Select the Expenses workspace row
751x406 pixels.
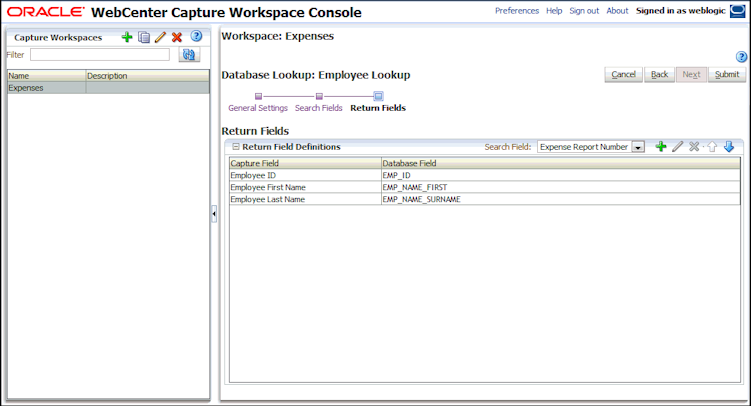pyautogui.click(x=108, y=88)
